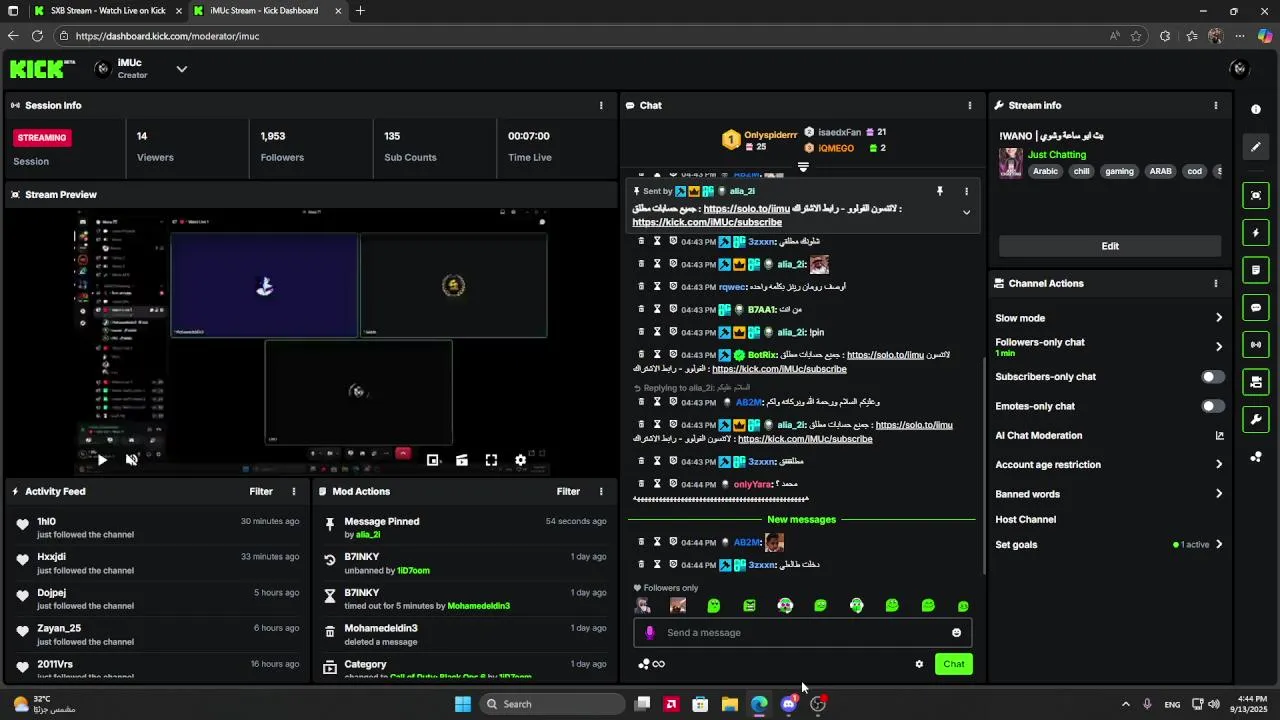Filter the Mod Actions list
The image size is (1280, 720).
click(568, 491)
